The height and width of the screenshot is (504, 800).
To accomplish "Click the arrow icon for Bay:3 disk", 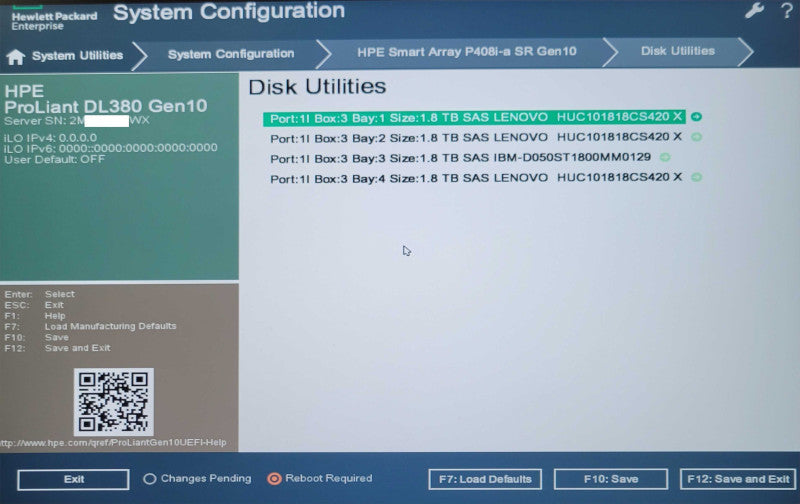I will click(665, 157).
